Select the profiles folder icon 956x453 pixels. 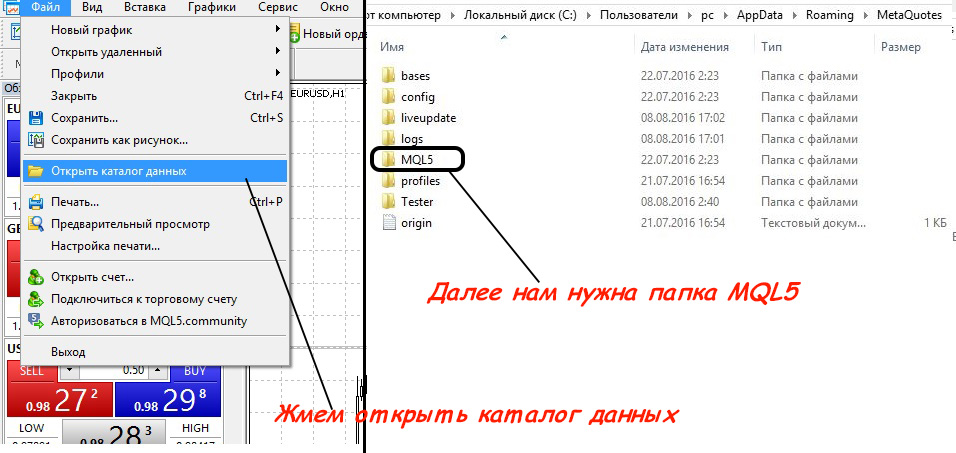pyautogui.click(x=389, y=180)
